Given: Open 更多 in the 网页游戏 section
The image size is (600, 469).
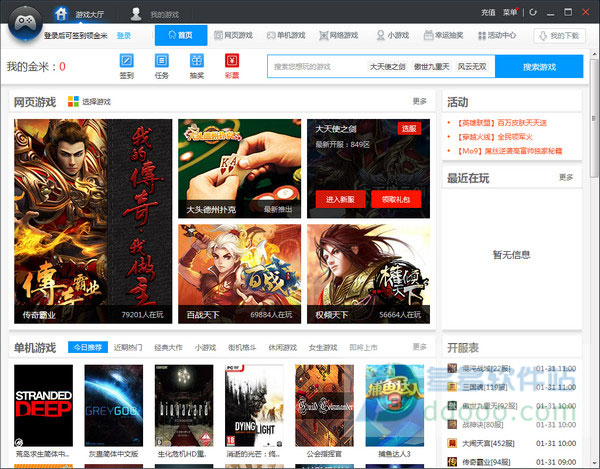Looking at the screenshot, I should coord(419,101).
